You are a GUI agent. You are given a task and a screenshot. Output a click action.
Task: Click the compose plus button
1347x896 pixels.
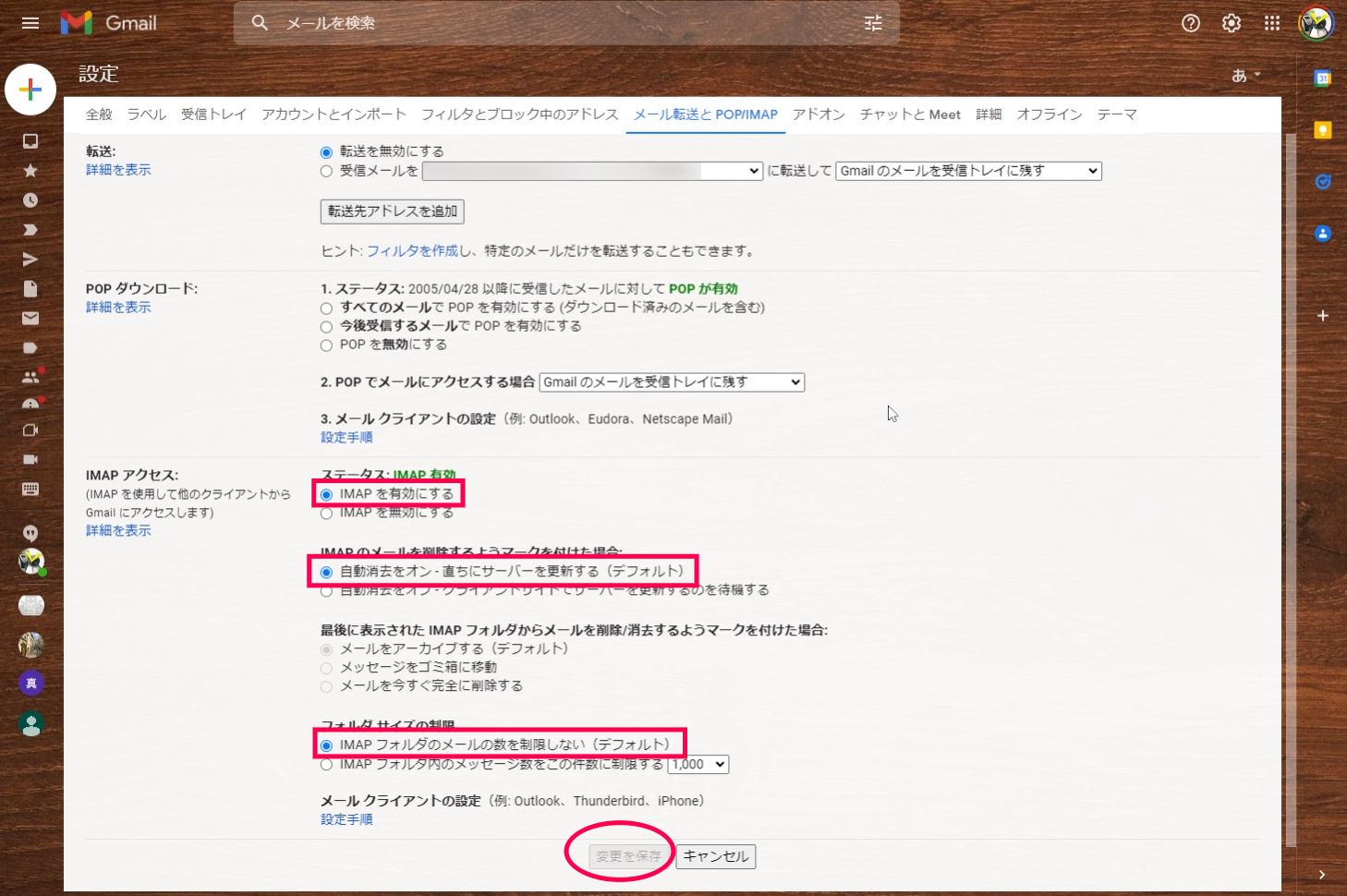point(30,90)
